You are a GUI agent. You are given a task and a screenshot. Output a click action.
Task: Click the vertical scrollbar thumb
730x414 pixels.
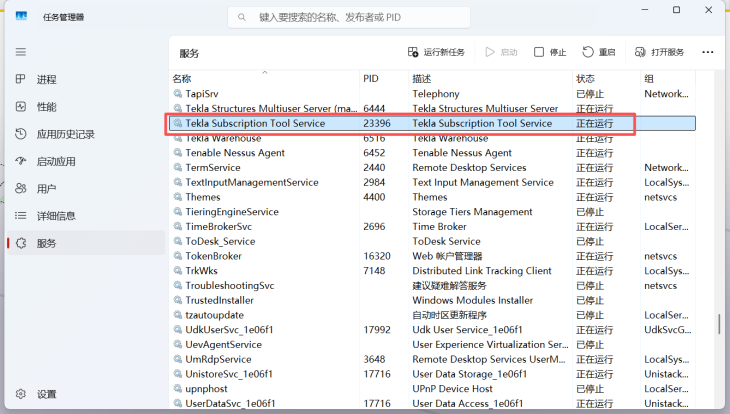(719, 324)
